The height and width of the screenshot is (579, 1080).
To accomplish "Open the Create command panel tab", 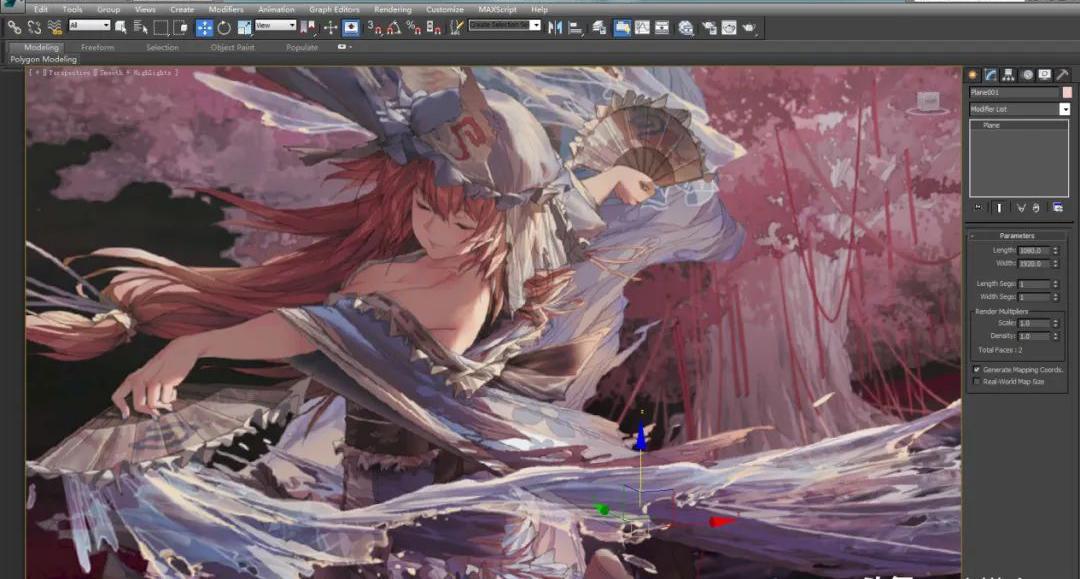I will [x=973, y=74].
